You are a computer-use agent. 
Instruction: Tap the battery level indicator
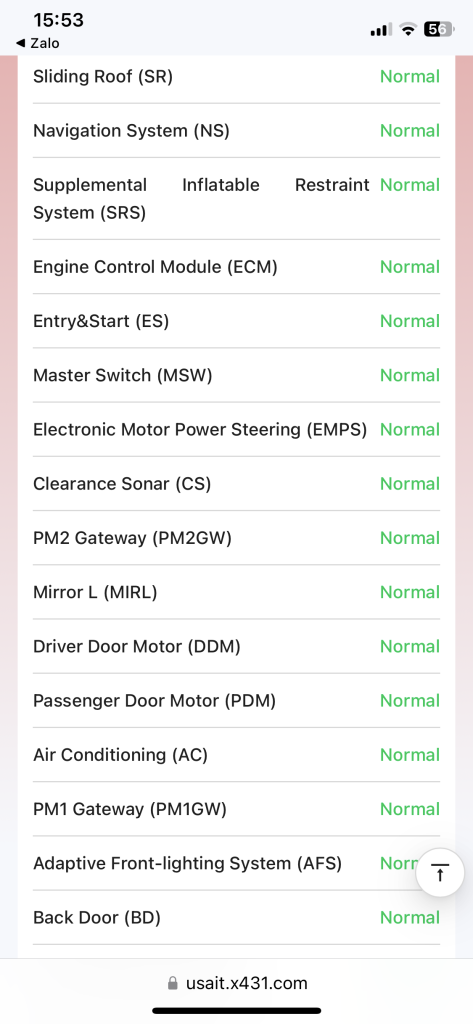(438, 29)
